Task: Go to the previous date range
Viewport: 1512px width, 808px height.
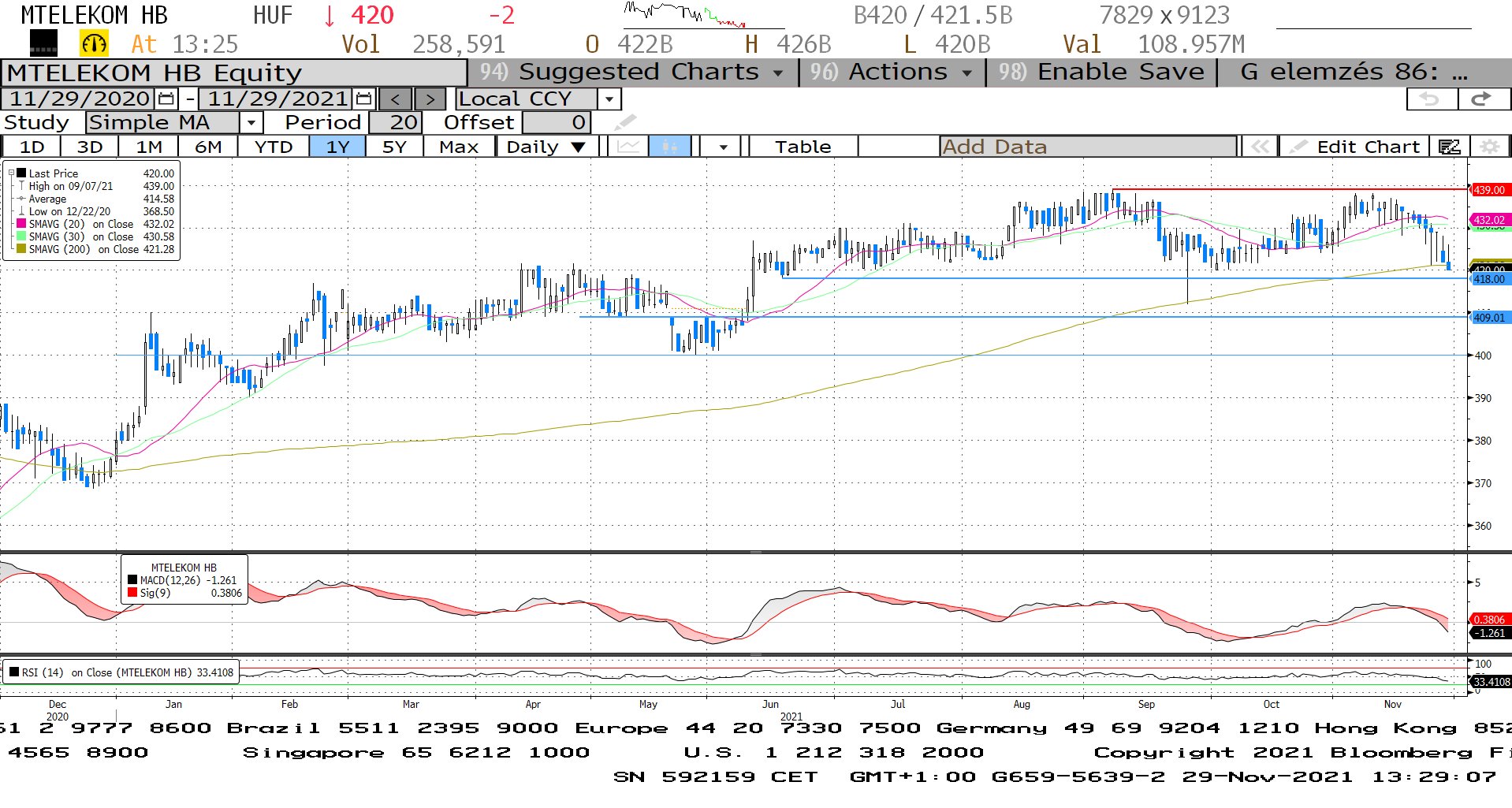Action: tap(395, 99)
